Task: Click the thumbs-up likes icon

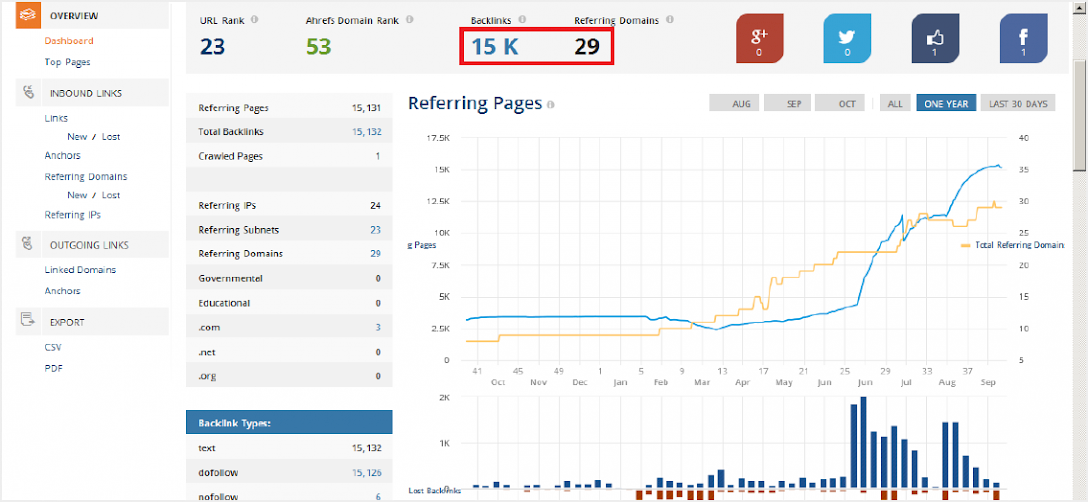Action: 935,39
